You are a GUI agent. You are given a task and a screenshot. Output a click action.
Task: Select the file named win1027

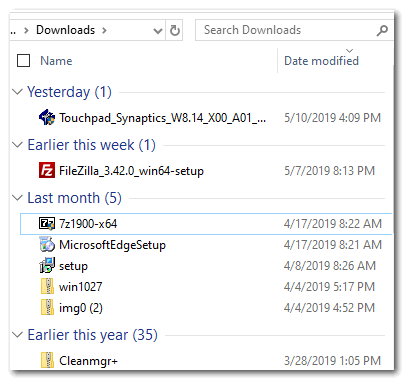80,287
